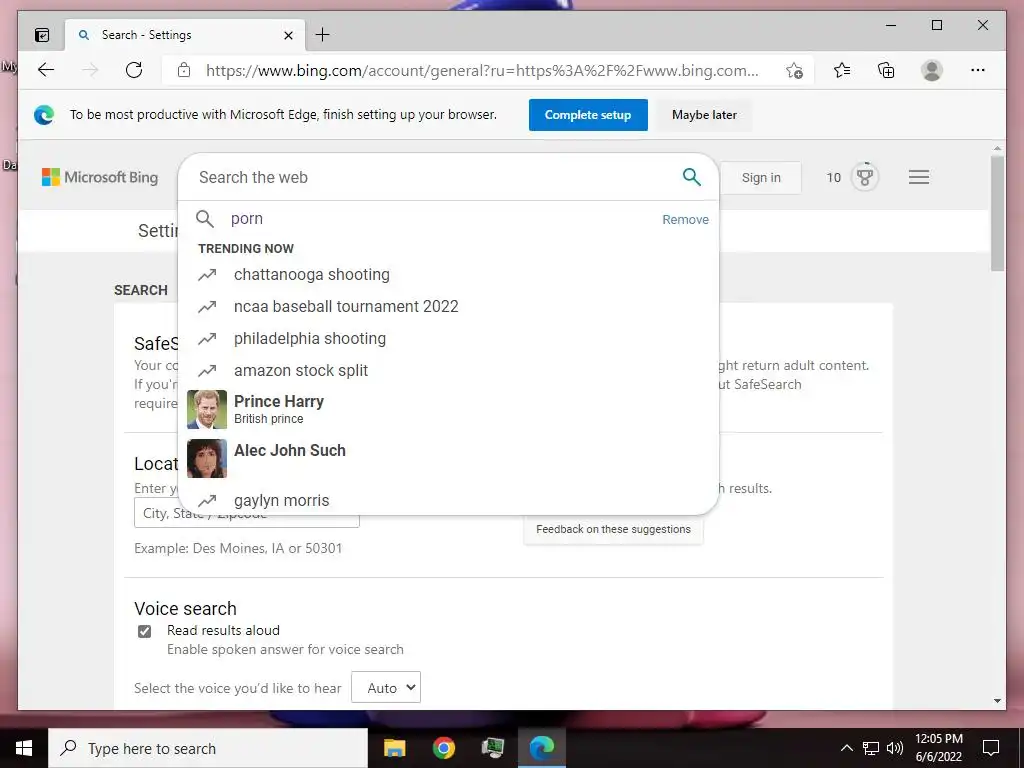The image size is (1024, 768).
Task: Click Sign in button
Action: [x=761, y=178]
